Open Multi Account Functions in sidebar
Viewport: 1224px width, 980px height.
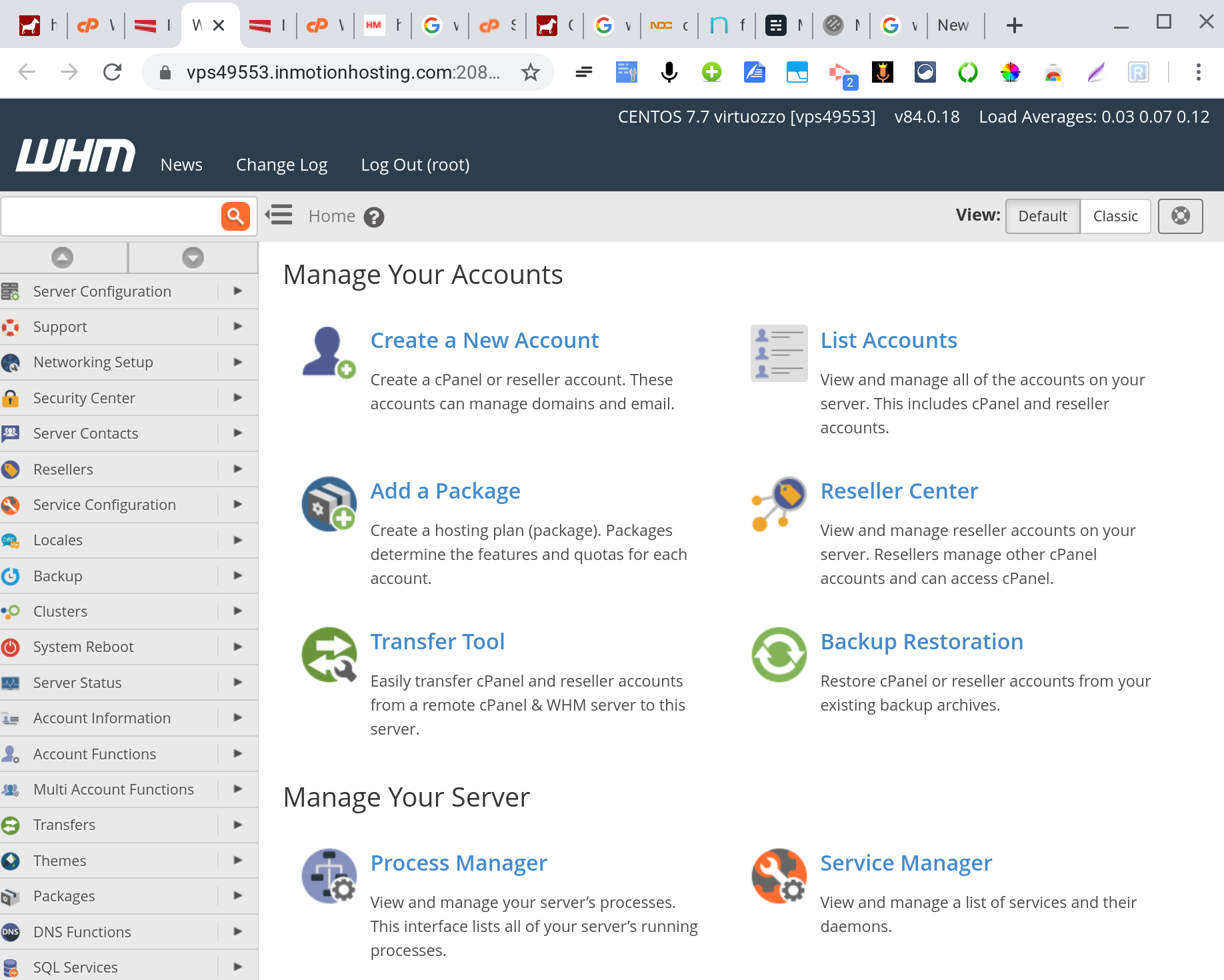(113, 789)
